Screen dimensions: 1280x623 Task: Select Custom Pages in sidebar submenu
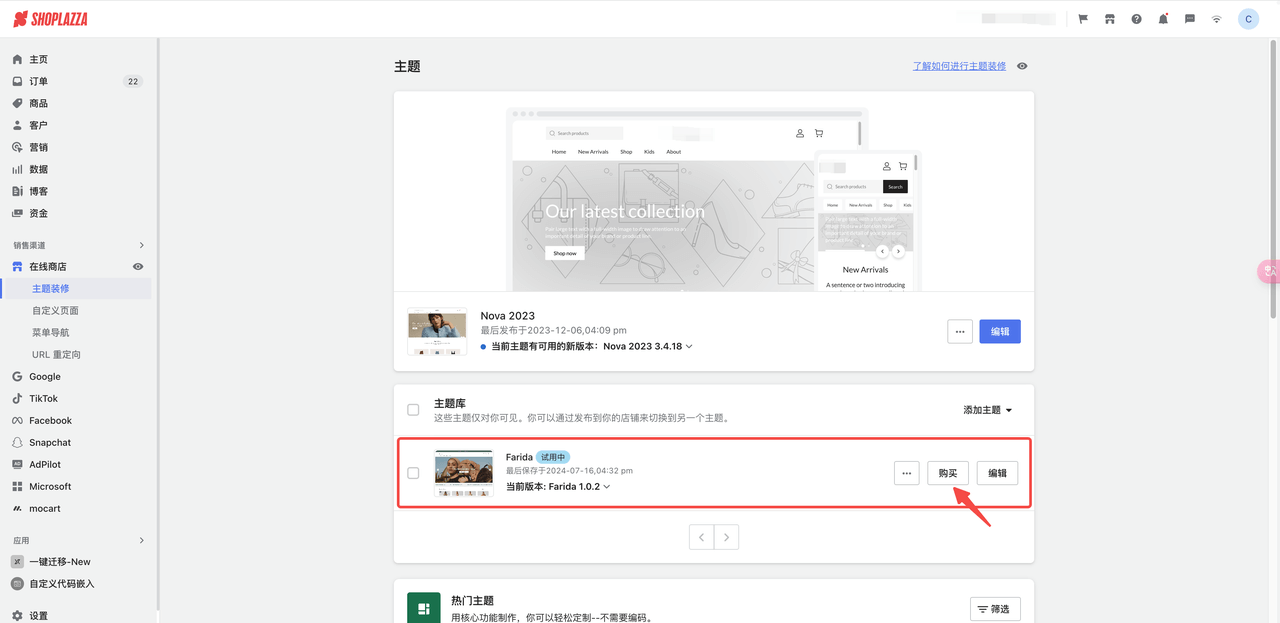(55, 311)
